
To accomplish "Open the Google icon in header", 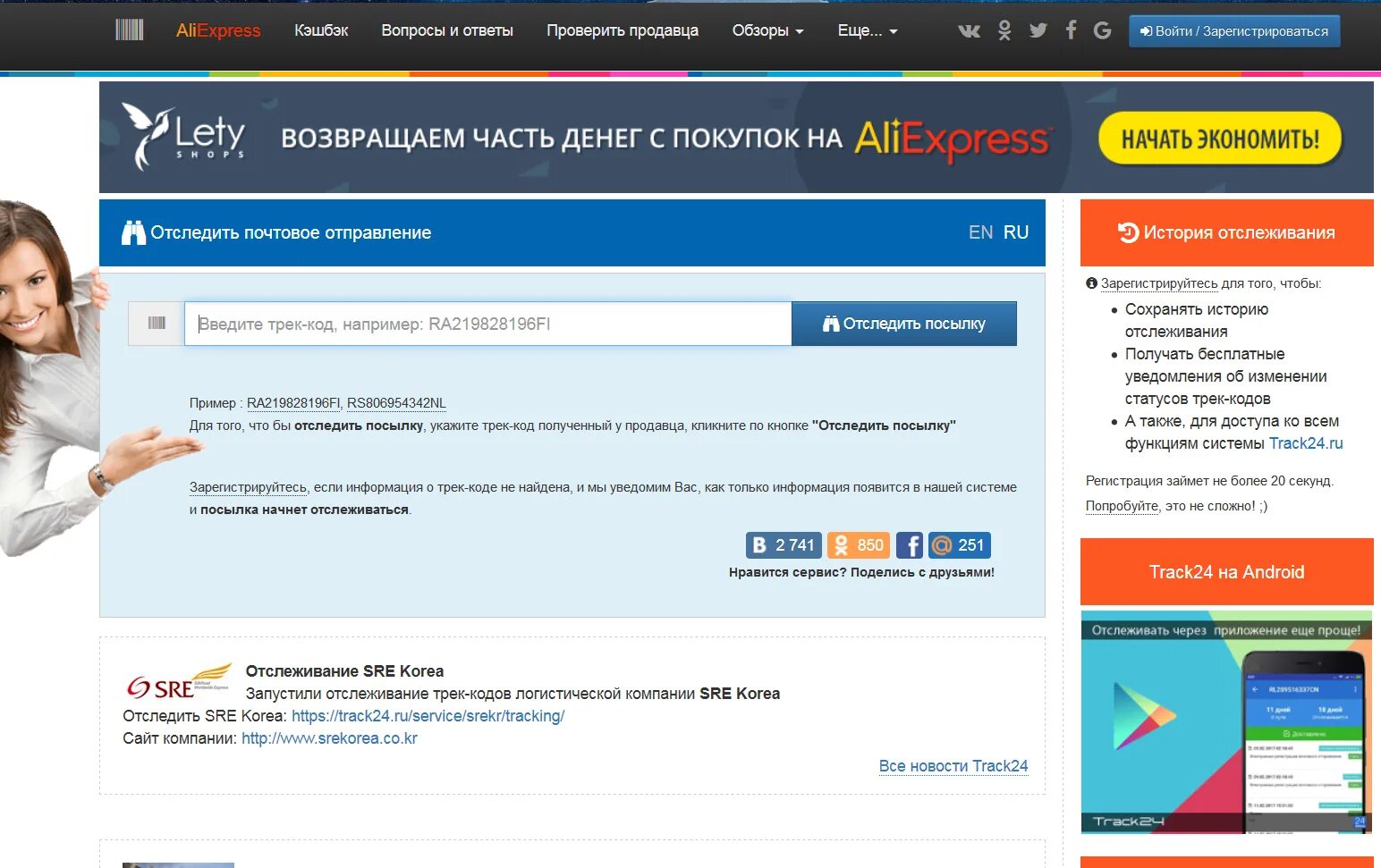I will coord(1102,30).
